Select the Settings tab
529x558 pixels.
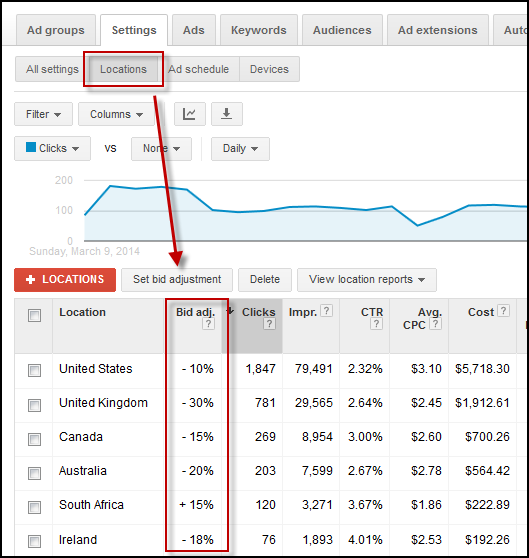coord(134,30)
